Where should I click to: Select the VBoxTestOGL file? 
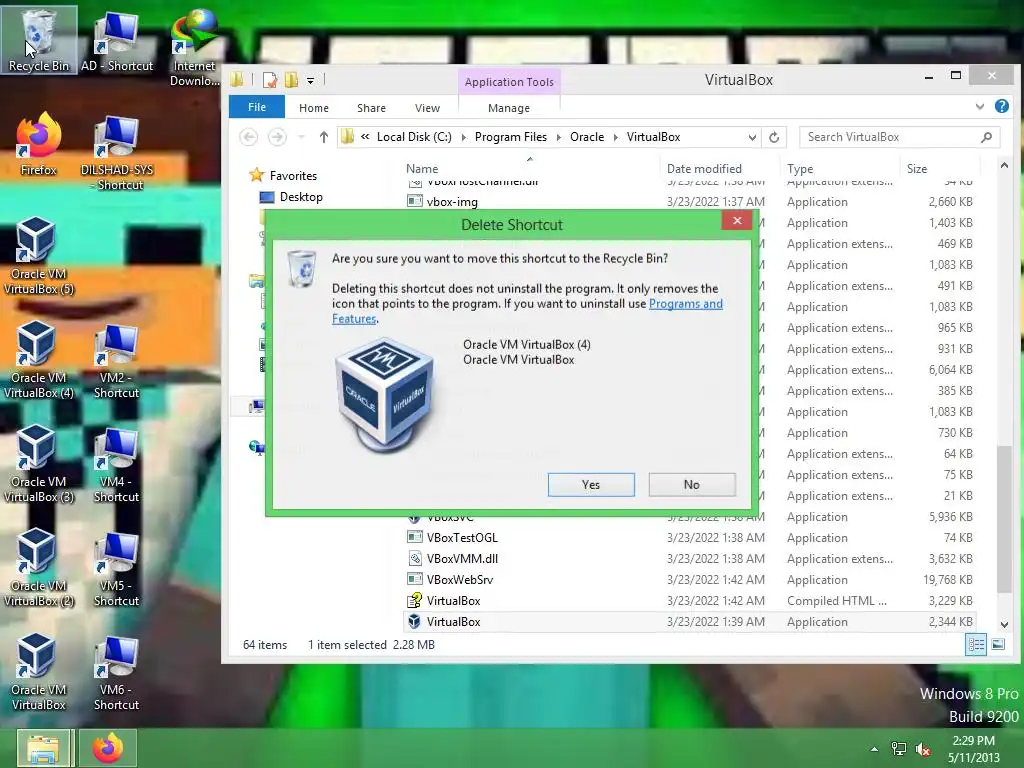tap(690, 537)
